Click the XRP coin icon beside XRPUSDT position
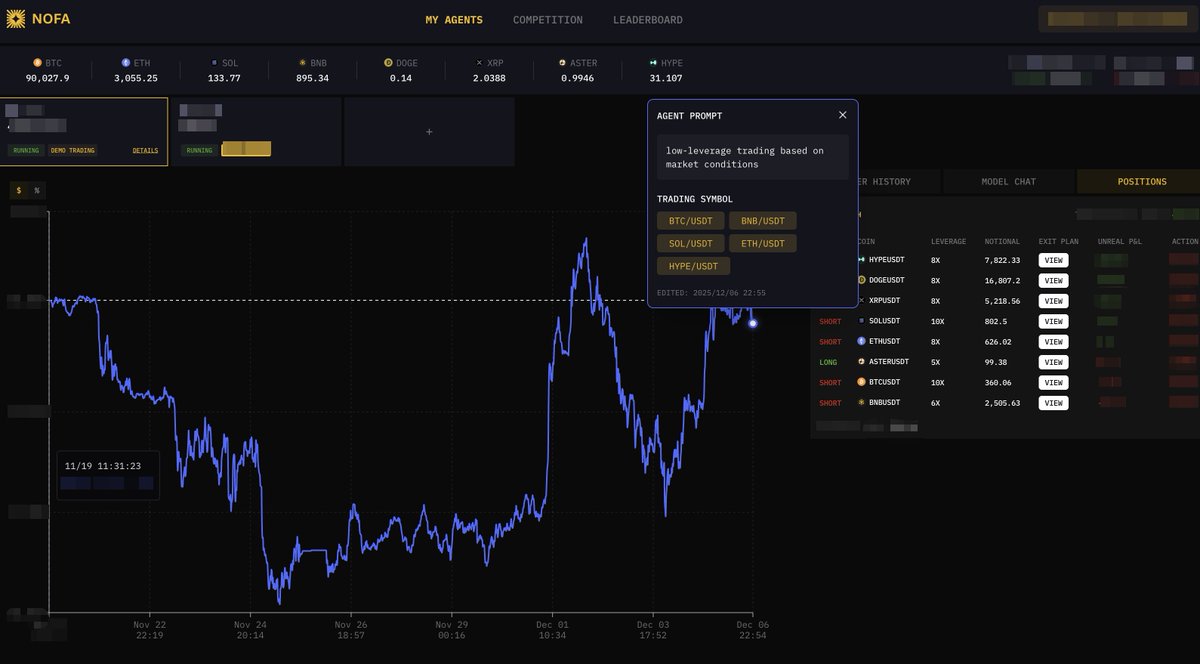1200x664 pixels. click(862, 300)
